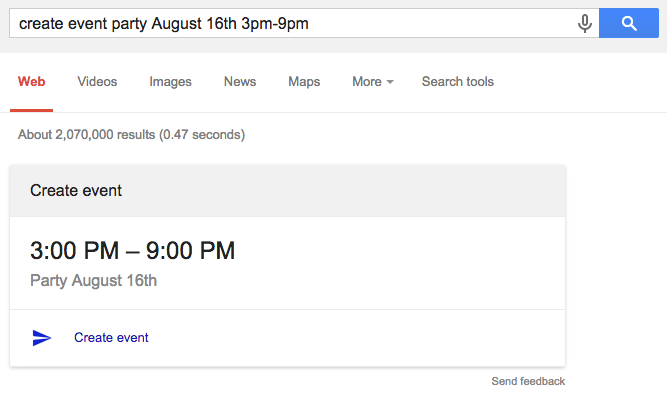This screenshot has height=404, width=667.
Task: Click the microphone voice search icon
Action: tap(585, 23)
